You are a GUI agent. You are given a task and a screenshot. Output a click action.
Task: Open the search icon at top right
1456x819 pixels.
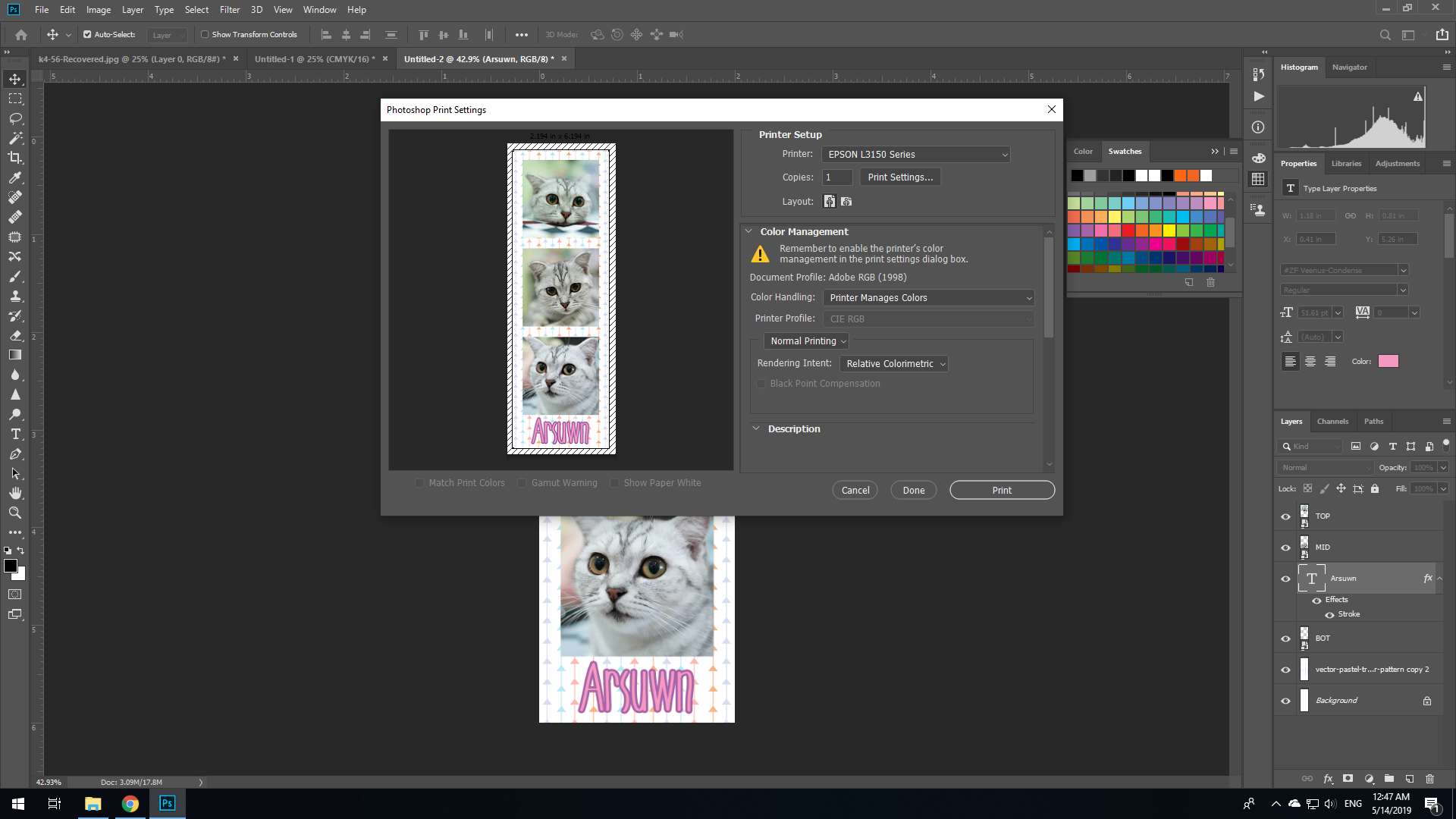pyautogui.click(x=1385, y=35)
